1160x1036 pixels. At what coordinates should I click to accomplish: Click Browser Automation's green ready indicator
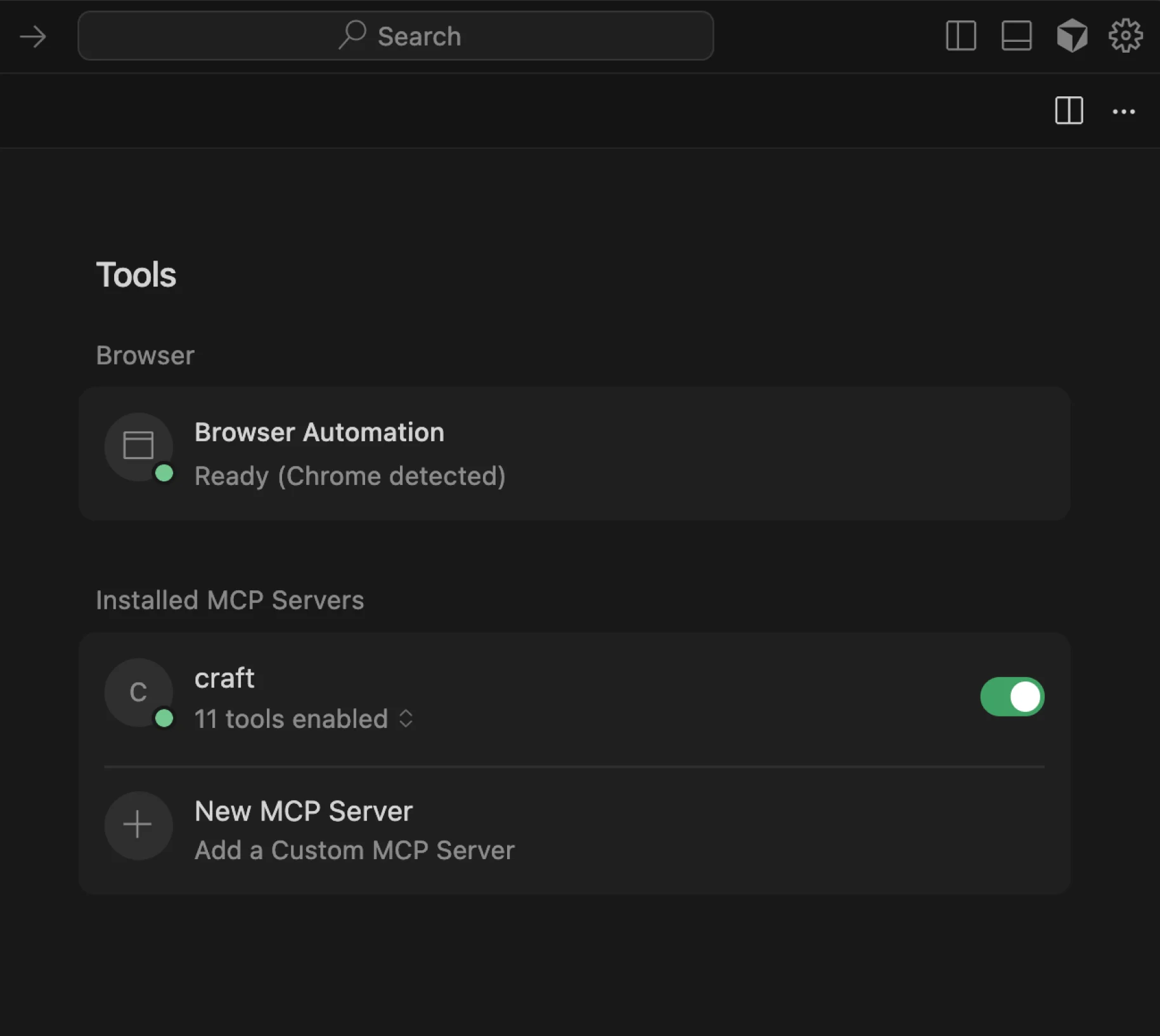pos(164,474)
